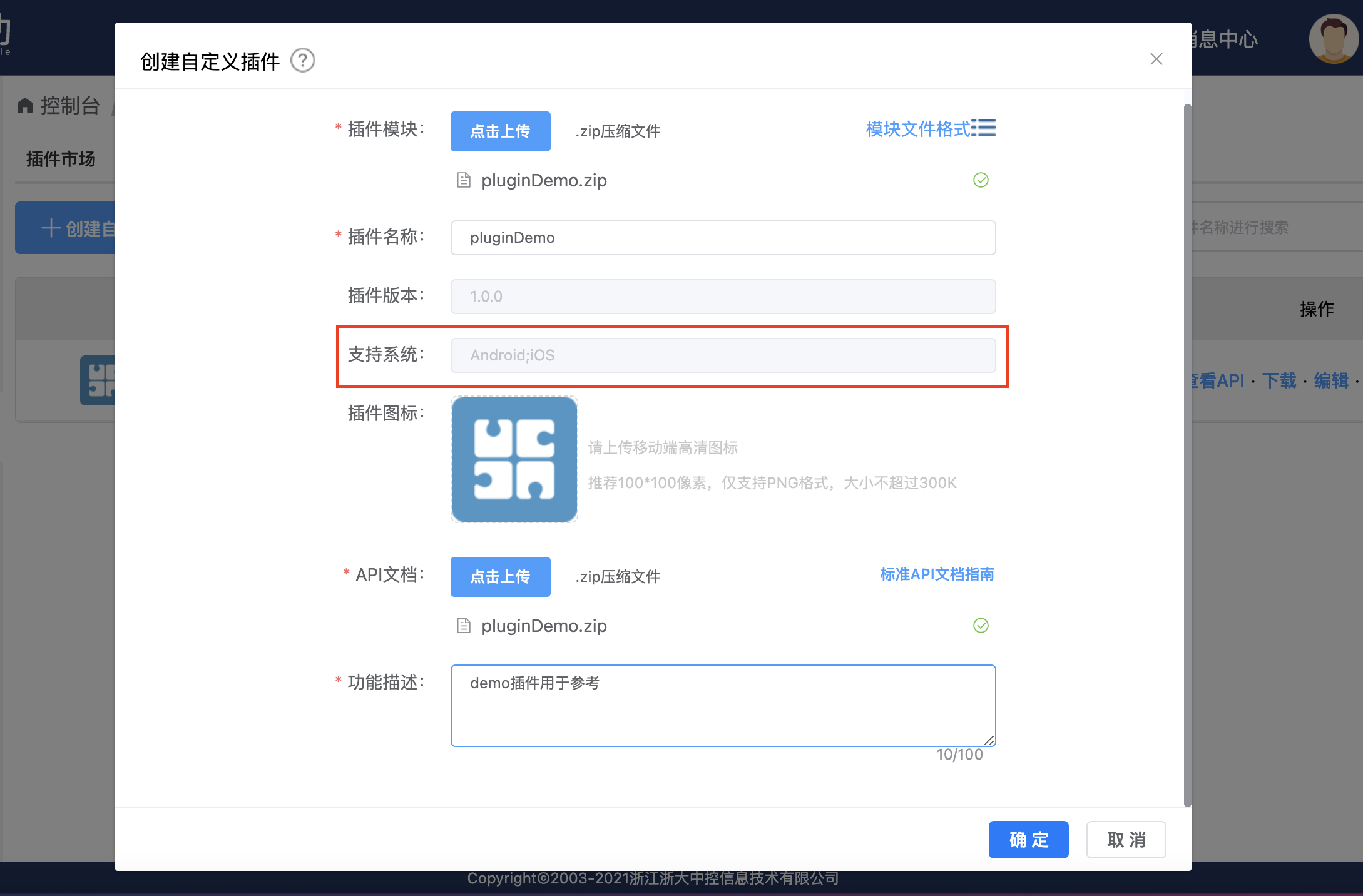Open 模块文件格式 link
Viewport: 1363px width, 896px height.
tap(917, 128)
